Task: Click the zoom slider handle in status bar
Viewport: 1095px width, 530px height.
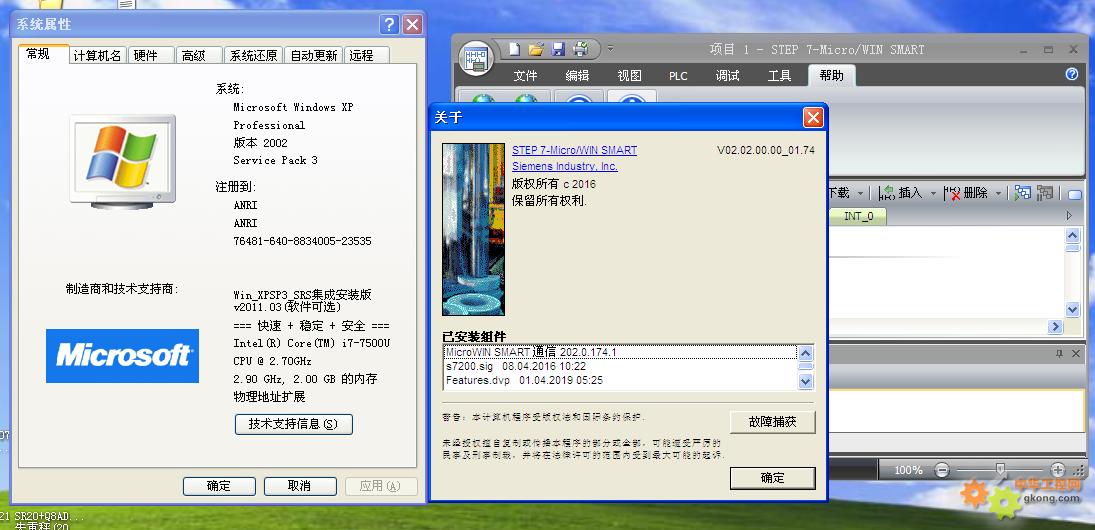Action: click(x=1000, y=469)
